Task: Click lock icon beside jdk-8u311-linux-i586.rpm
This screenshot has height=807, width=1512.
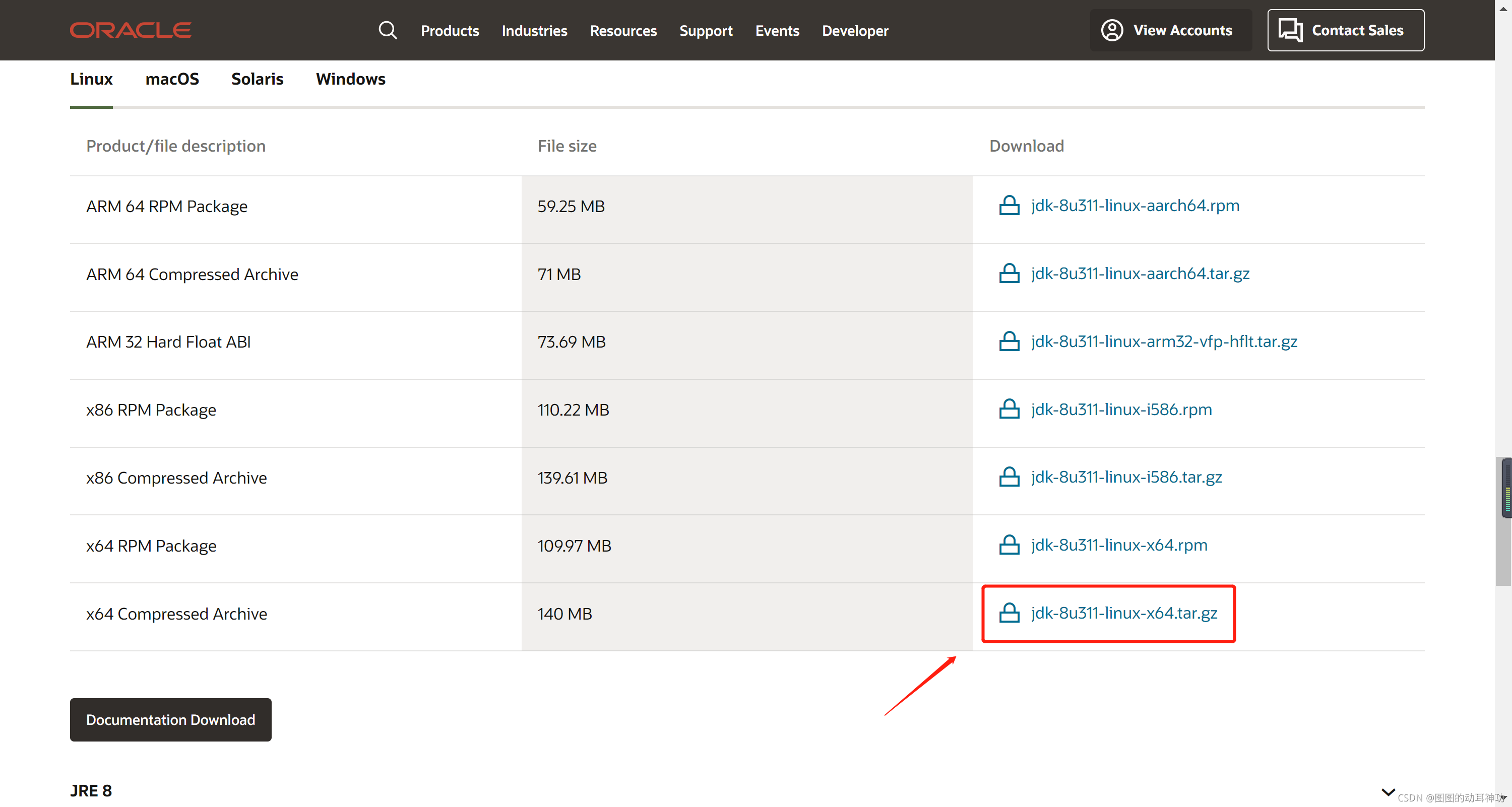Action: [1009, 410]
